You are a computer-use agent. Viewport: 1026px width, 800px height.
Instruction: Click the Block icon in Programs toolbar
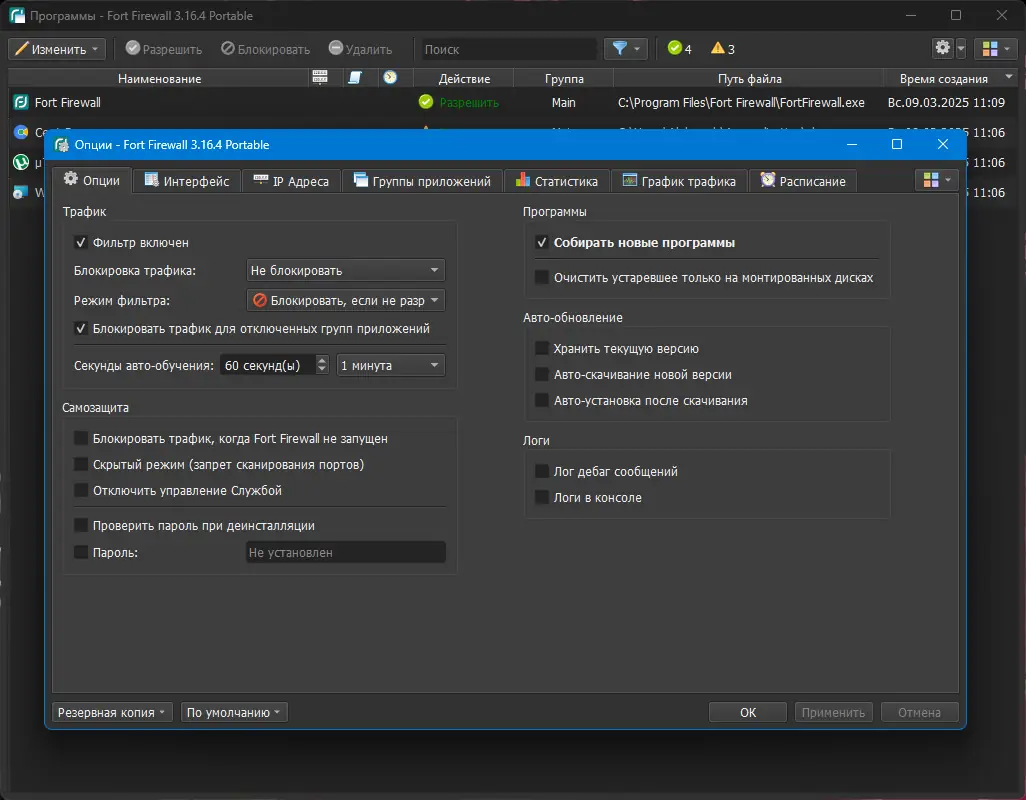[x=228, y=48]
